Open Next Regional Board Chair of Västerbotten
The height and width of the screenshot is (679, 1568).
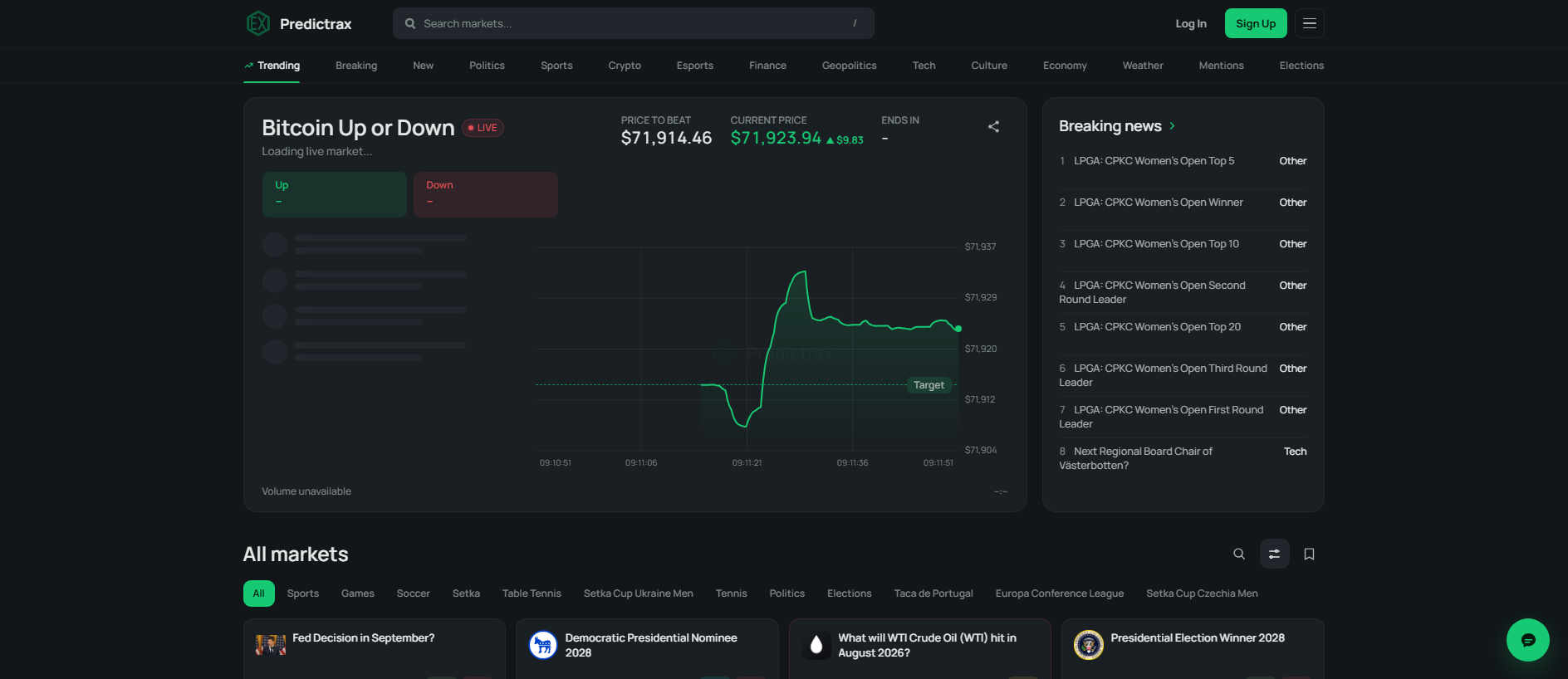pyautogui.click(x=1136, y=458)
